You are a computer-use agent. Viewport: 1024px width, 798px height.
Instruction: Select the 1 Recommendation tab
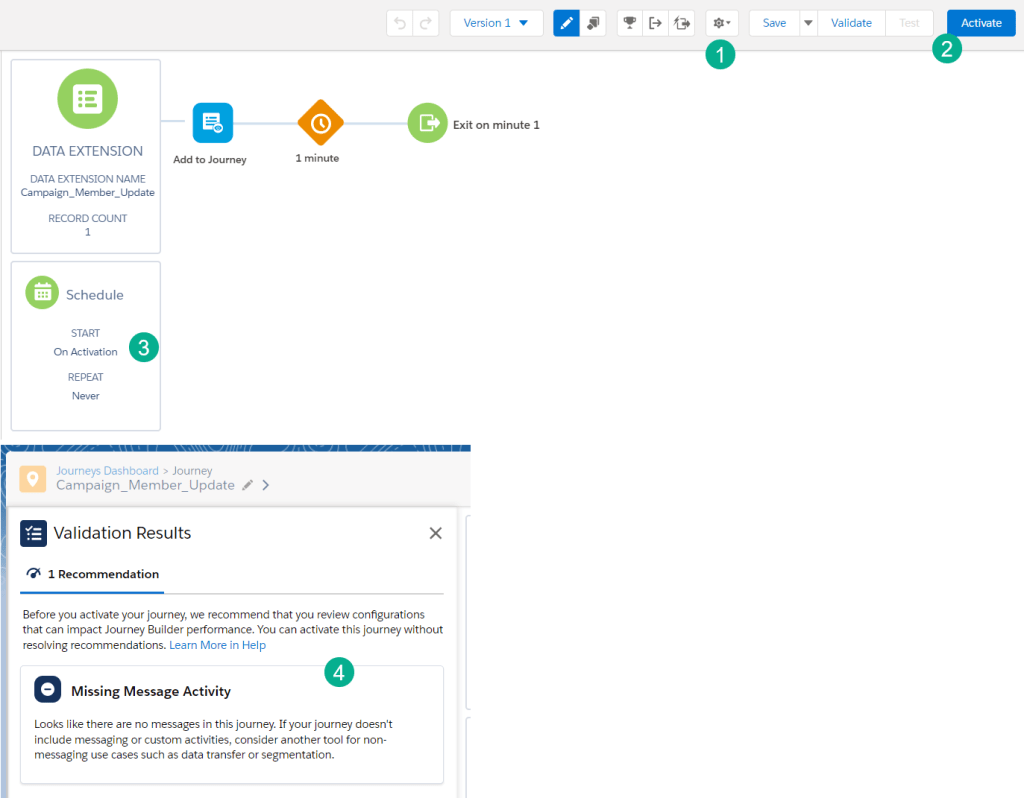[93, 574]
